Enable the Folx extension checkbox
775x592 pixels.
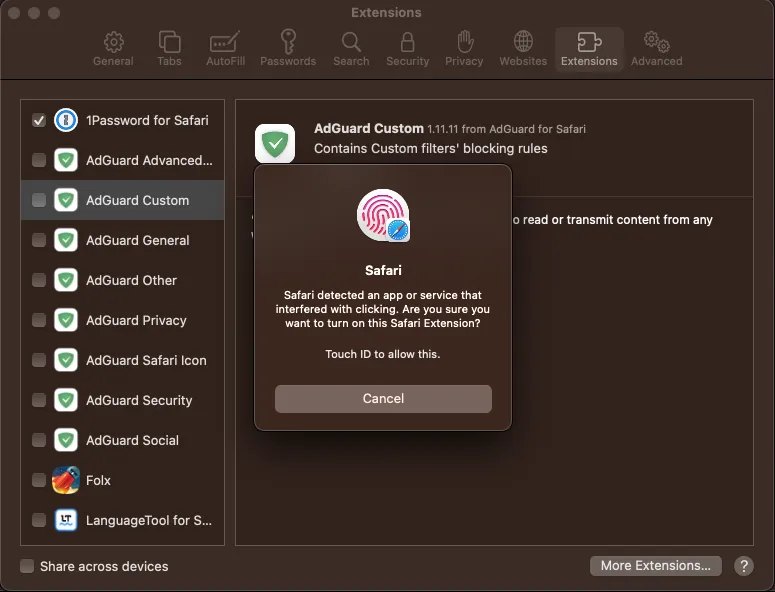[39, 480]
